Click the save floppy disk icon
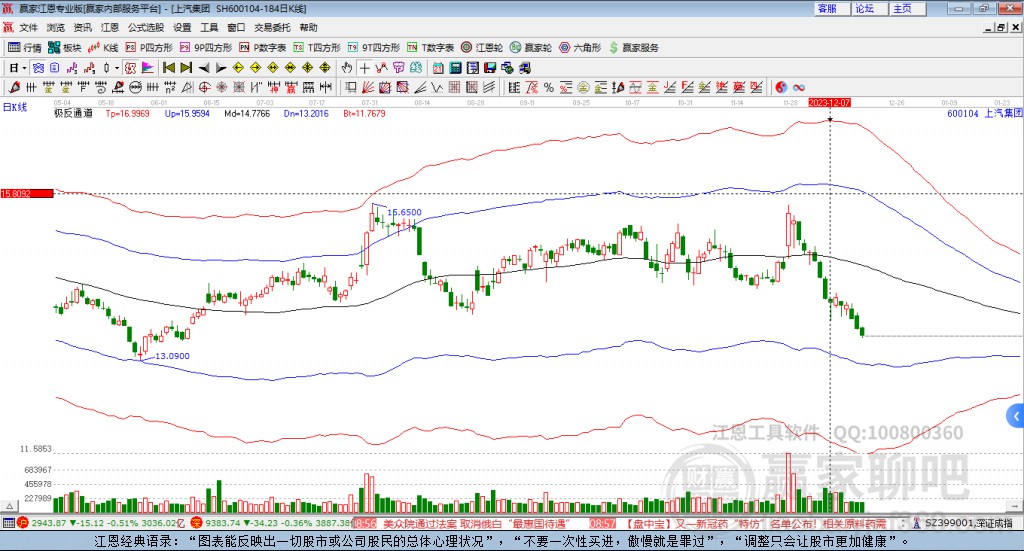 coord(490,68)
